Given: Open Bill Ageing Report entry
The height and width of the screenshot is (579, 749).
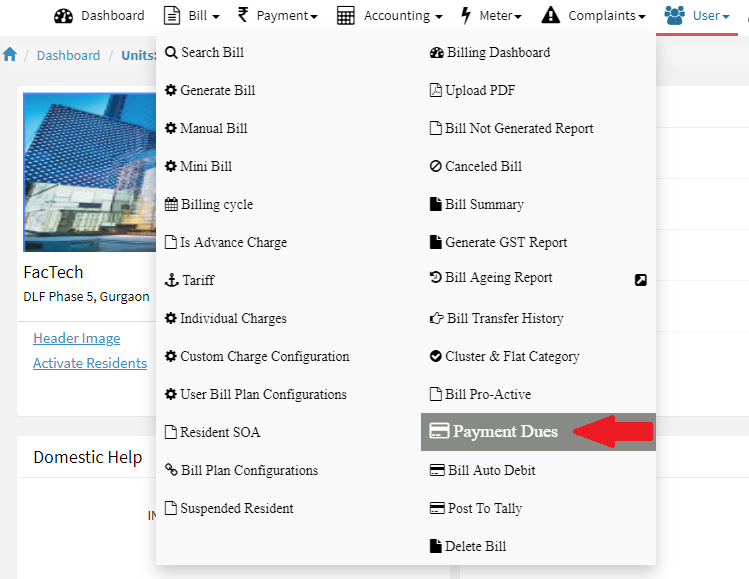Looking at the screenshot, I should click(491, 278).
